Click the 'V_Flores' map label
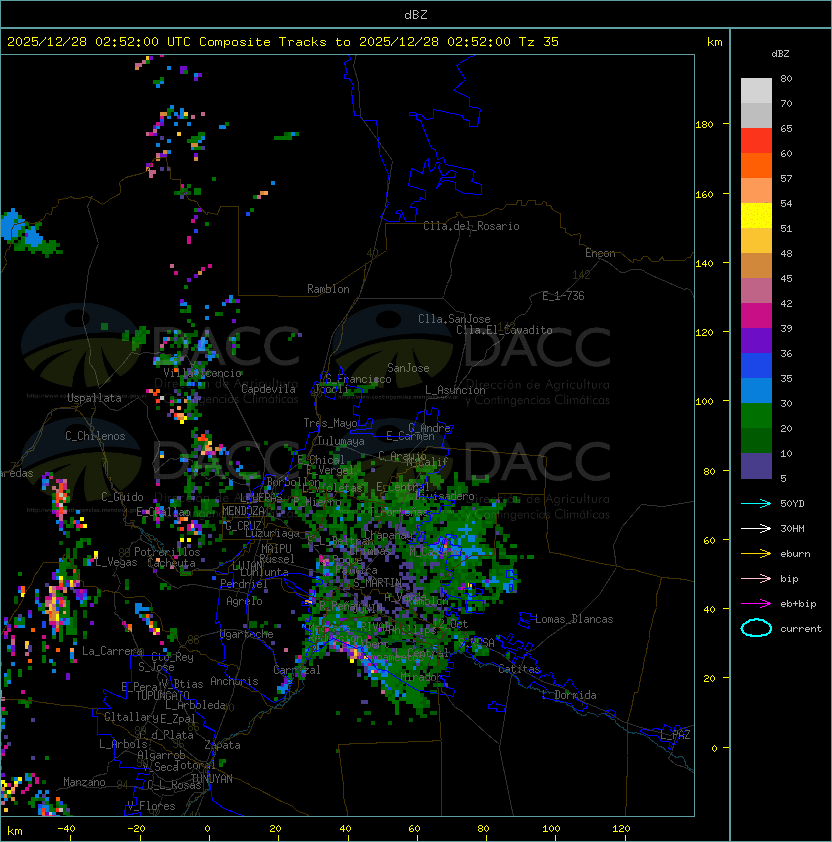The height and width of the screenshot is (842, 832). [151, 806]
